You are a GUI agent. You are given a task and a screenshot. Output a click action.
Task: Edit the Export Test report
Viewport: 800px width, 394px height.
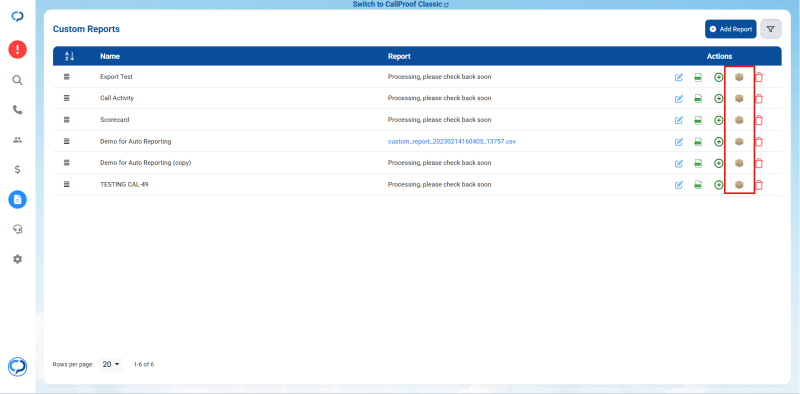pyautogui.click(x=679, y=78)
